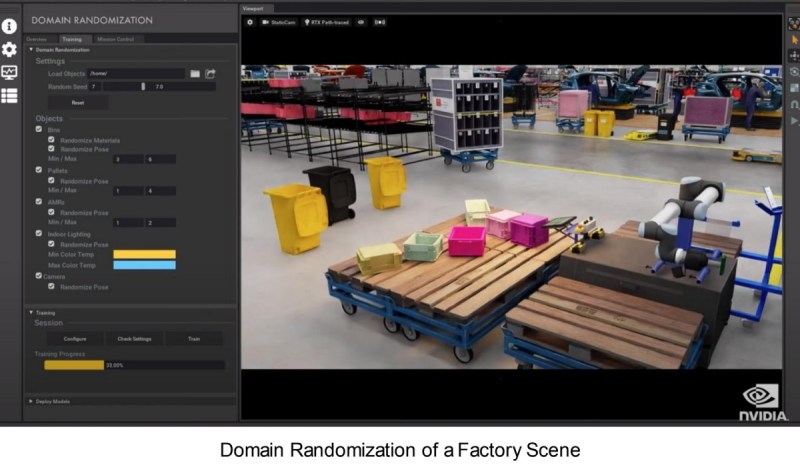Image resolution: width=800 pixels, height=465 pixels.
Task: Collapse the Domain Randomization section
Action: click(31, 50)
